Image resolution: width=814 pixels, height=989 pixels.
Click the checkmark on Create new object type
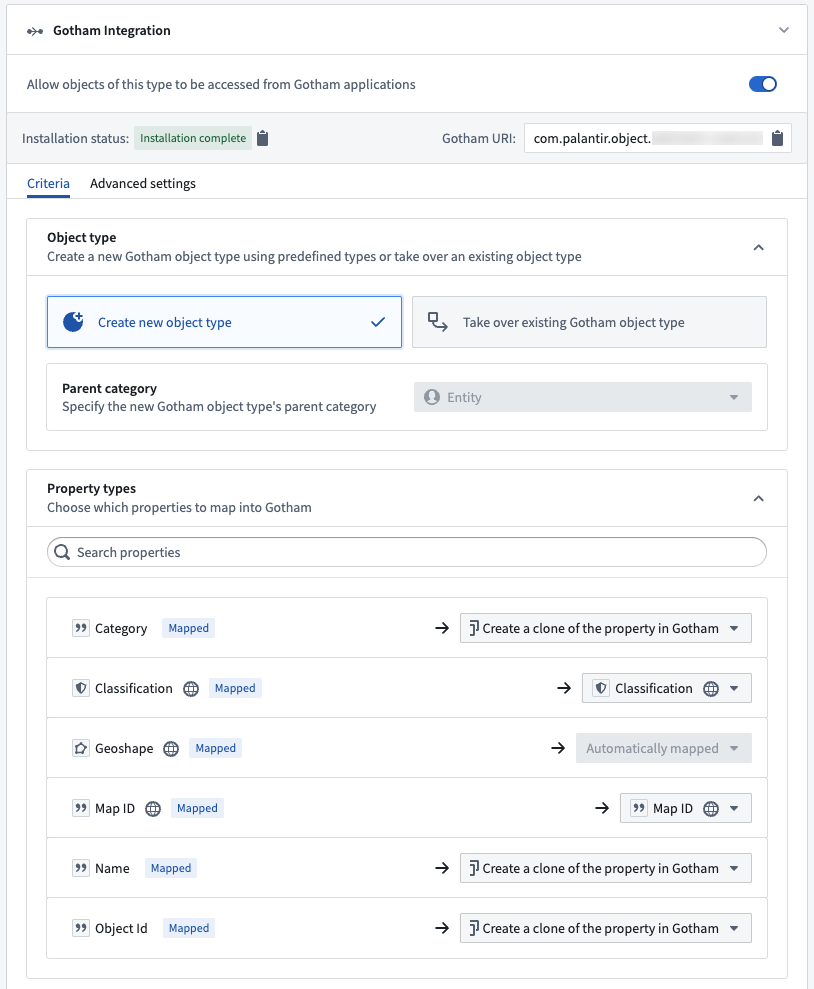tap(378, 322)
